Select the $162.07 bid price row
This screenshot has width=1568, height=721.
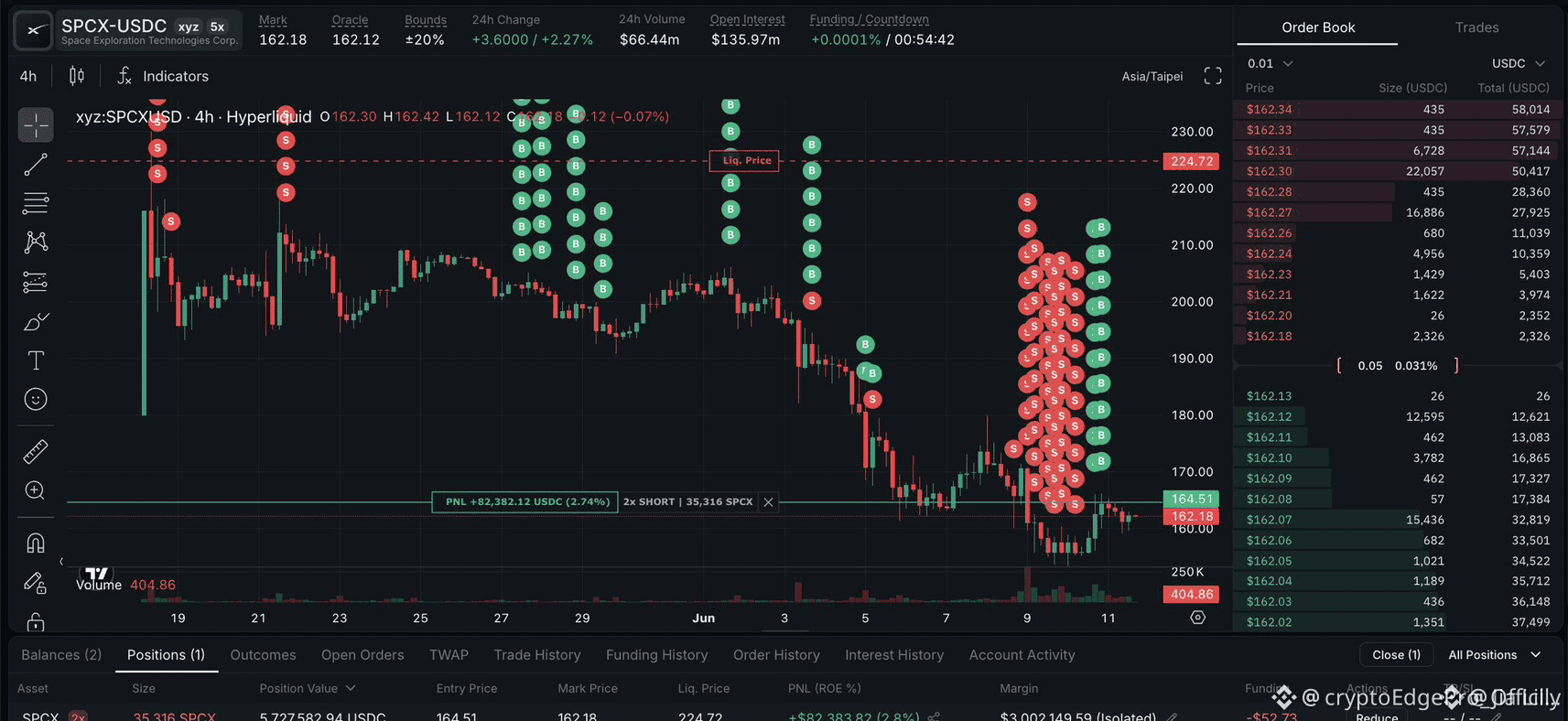(1397, 520)
